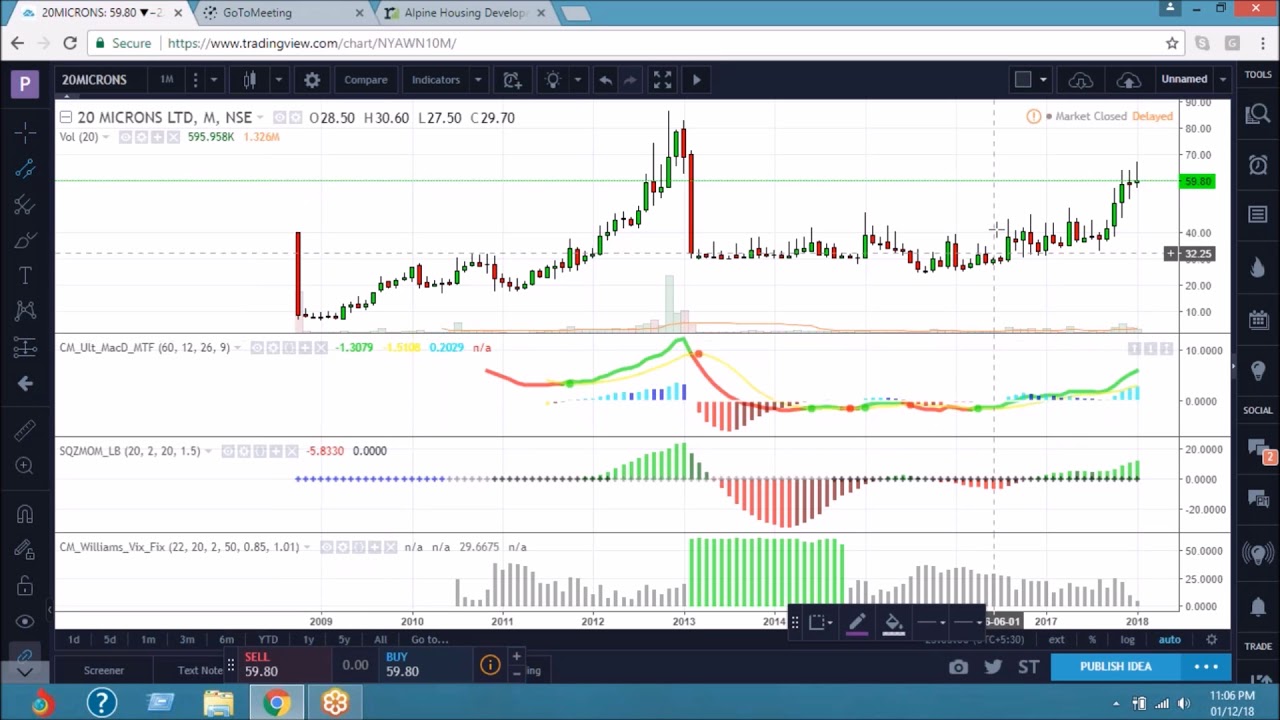Viewport: 1280px width, 720px height.
Task: Click the Indicators button
Action: click(x=436, y=80)
